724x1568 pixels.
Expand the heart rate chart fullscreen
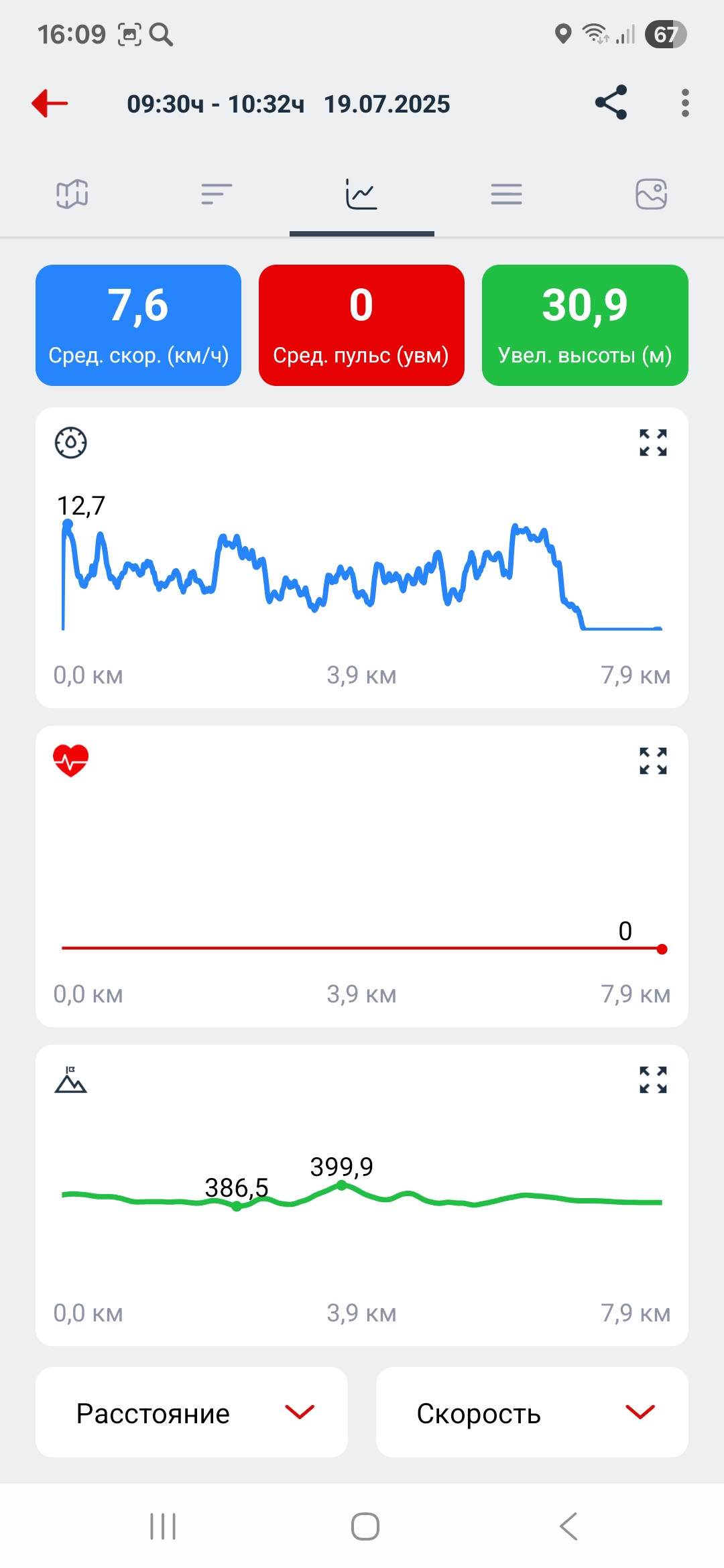(653, 761)
